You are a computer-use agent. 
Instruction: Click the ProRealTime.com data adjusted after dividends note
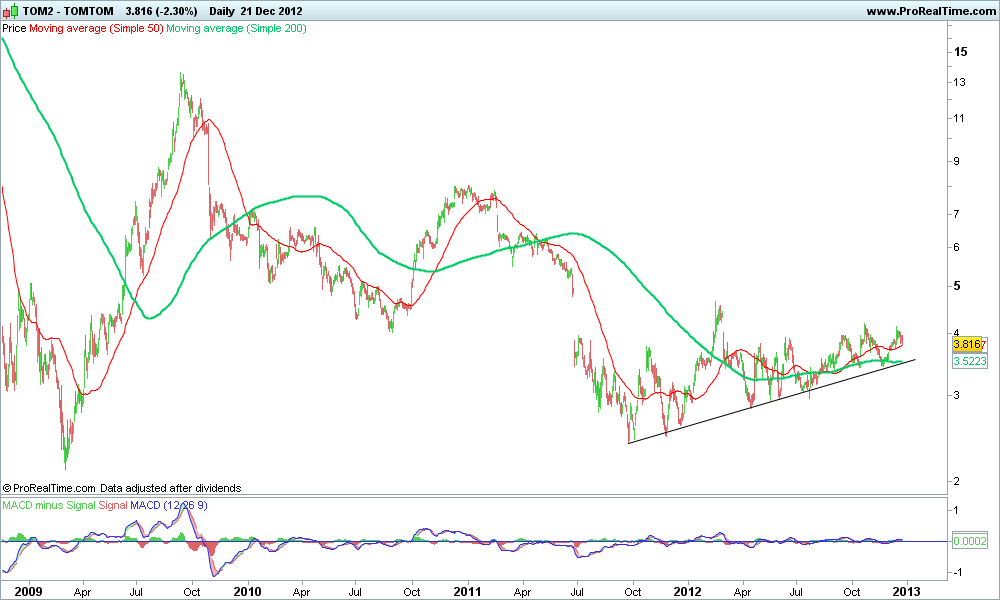122,488
